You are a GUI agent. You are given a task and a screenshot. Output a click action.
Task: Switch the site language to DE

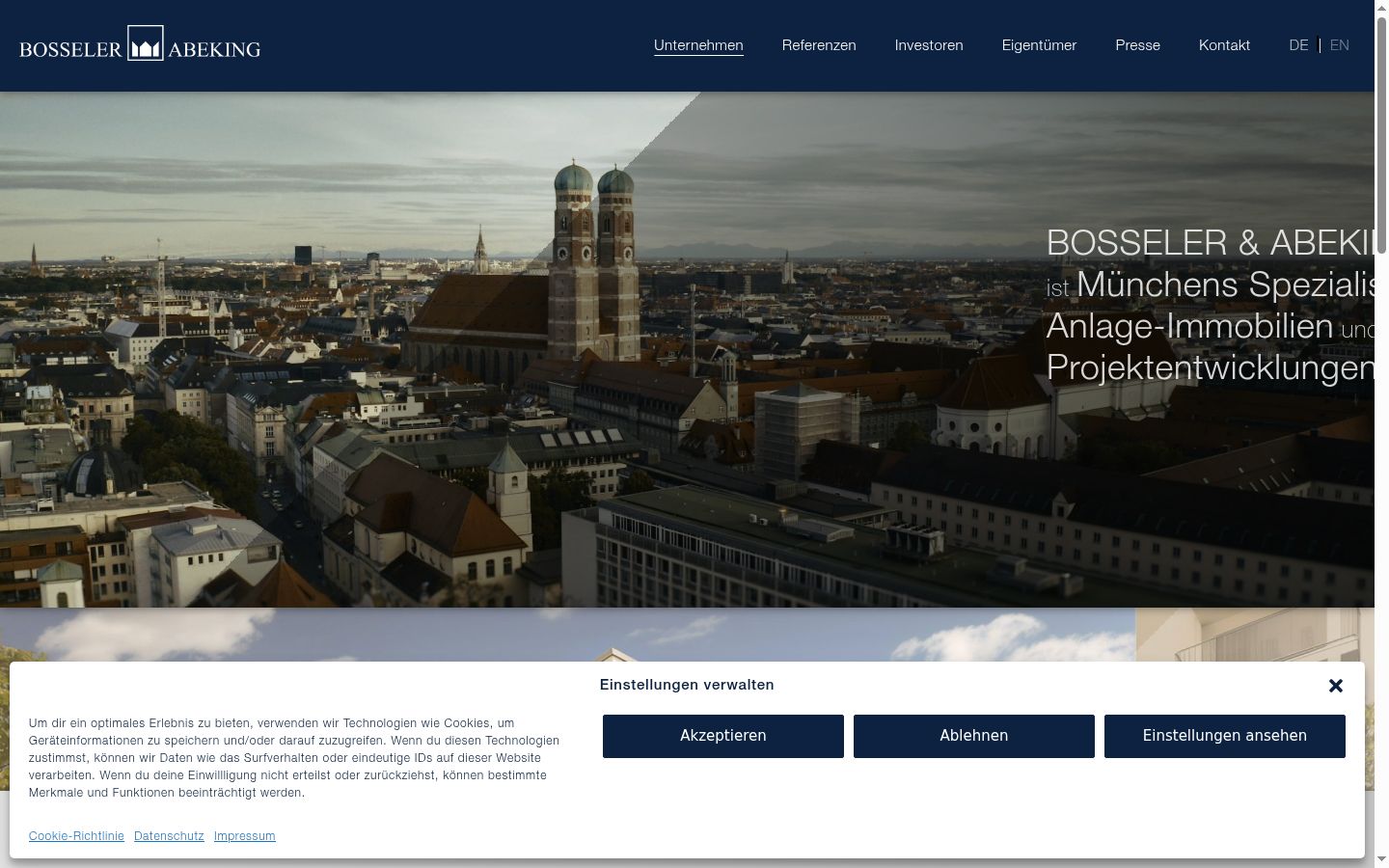[x=1298, y=45]
